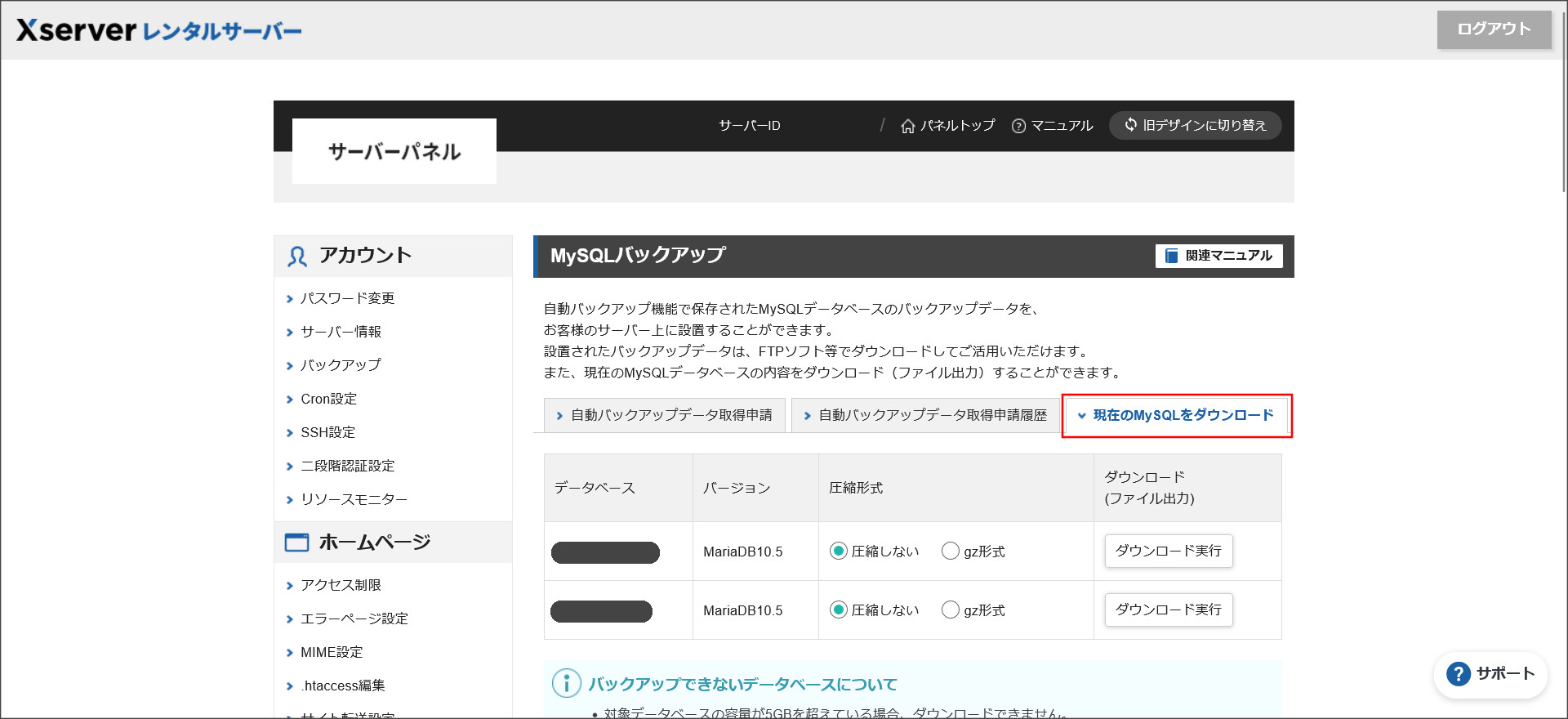Open Cron設定 in the sidebar
Screen dimensions: 1568x719
point(328,399)
